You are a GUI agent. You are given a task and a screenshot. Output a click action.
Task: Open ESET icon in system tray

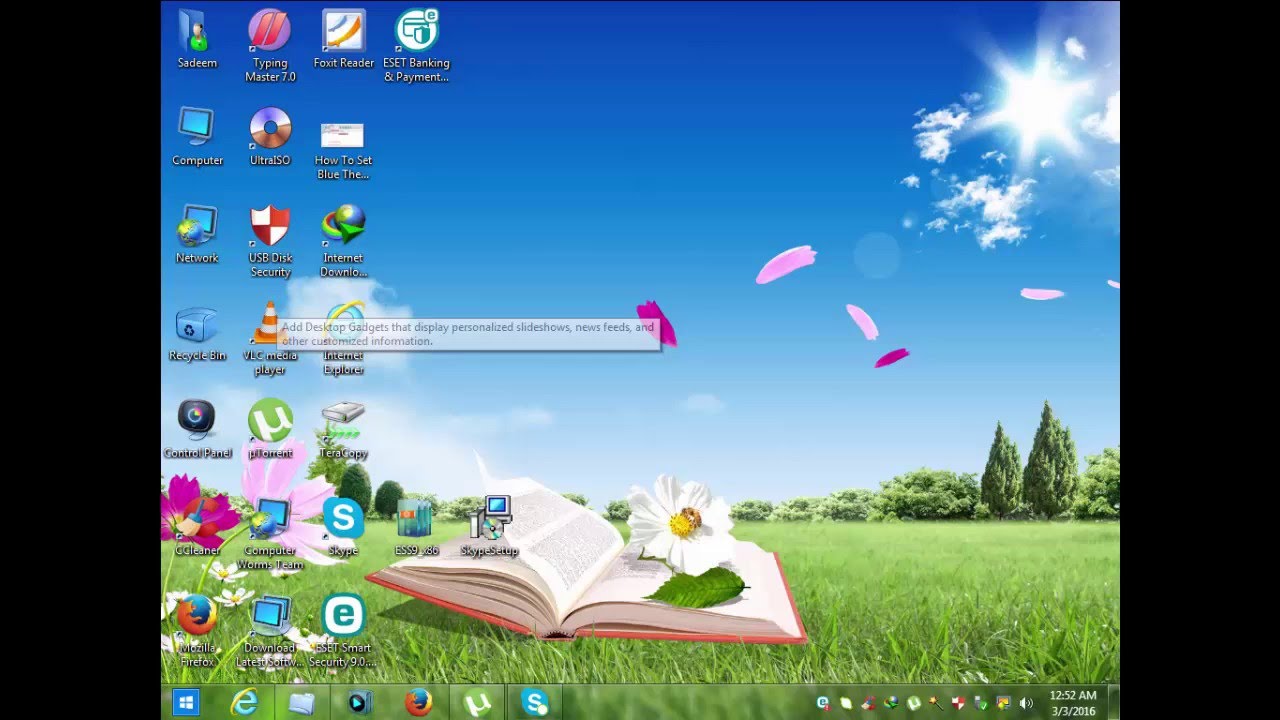(x=823, y=704)
